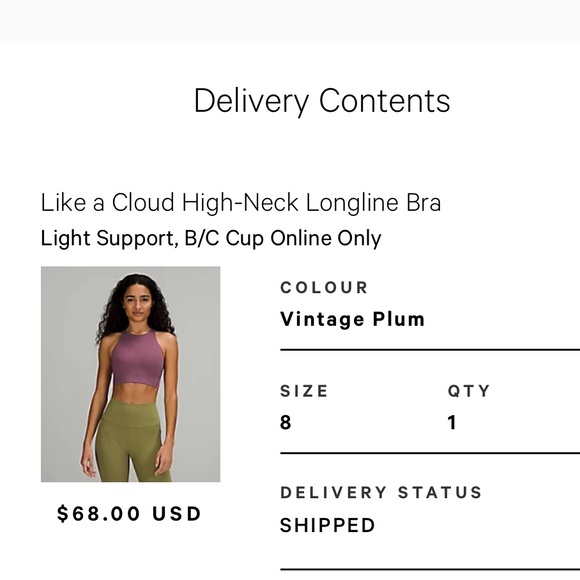Click the green leggings in the product photo
This screenshot has height=580, width=580.
pos(130,440)
